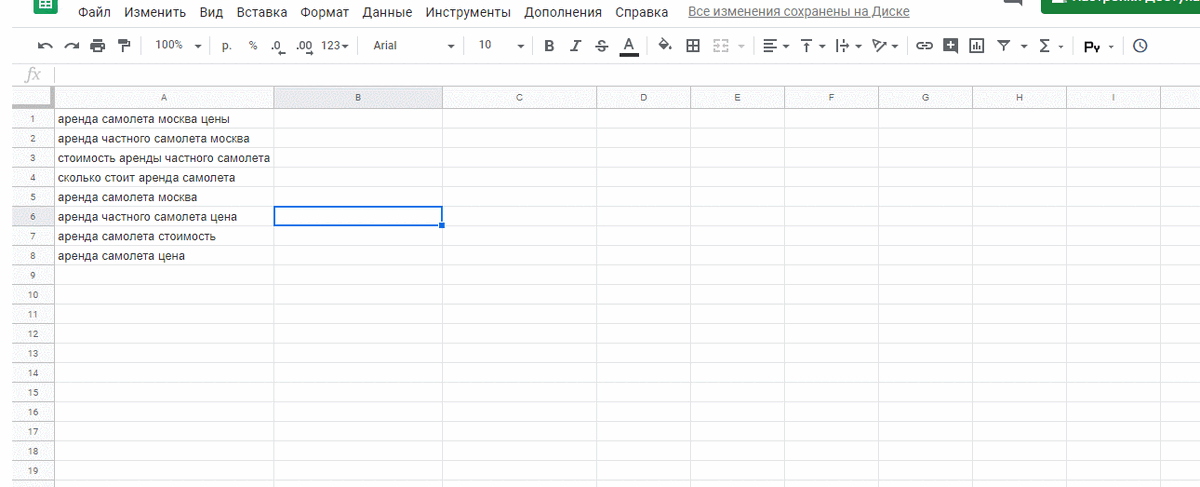The image size is (1200, 487).
Task: Open the input tools Ру language selector
Action: [x=1099, y=46]
